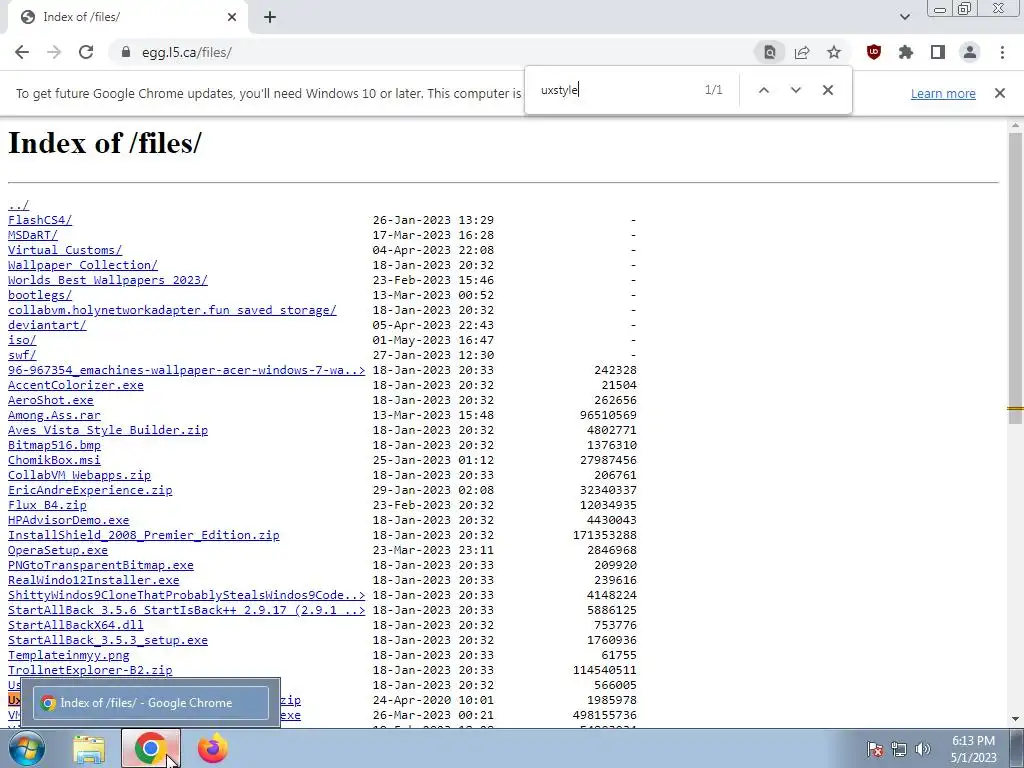1024x768 pixels.
Task: Click the address bar URL egg.l5.ca/files/
Action: coord(187,52)
